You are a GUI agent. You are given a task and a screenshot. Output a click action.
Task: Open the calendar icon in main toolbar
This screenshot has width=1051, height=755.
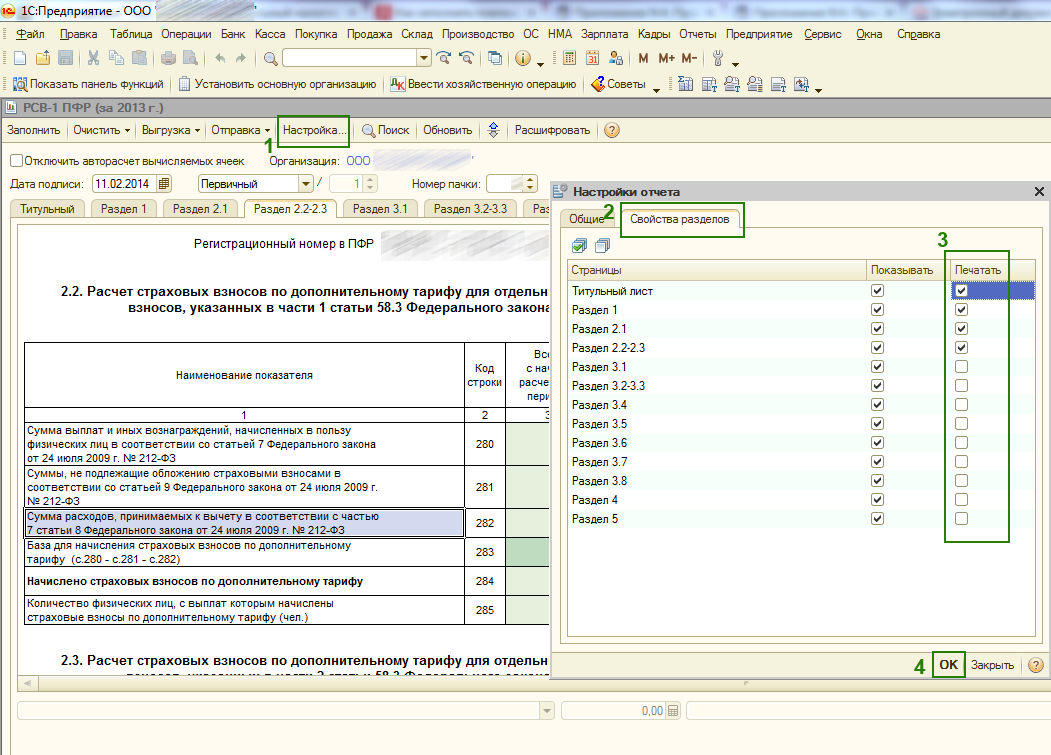[592, 58]
